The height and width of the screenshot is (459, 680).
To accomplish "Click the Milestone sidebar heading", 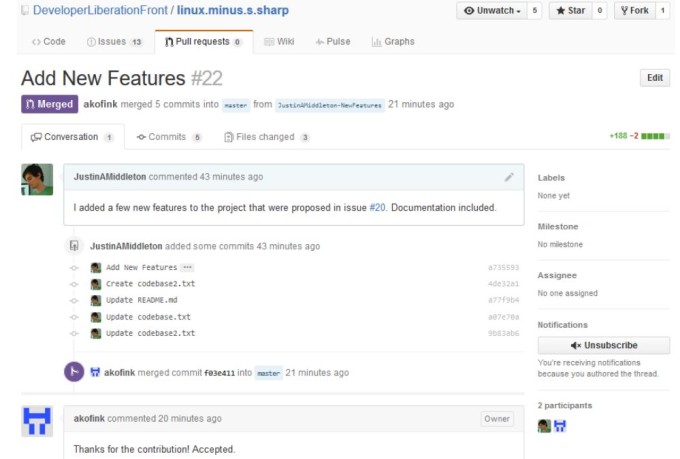I will (x=558, y=226).
